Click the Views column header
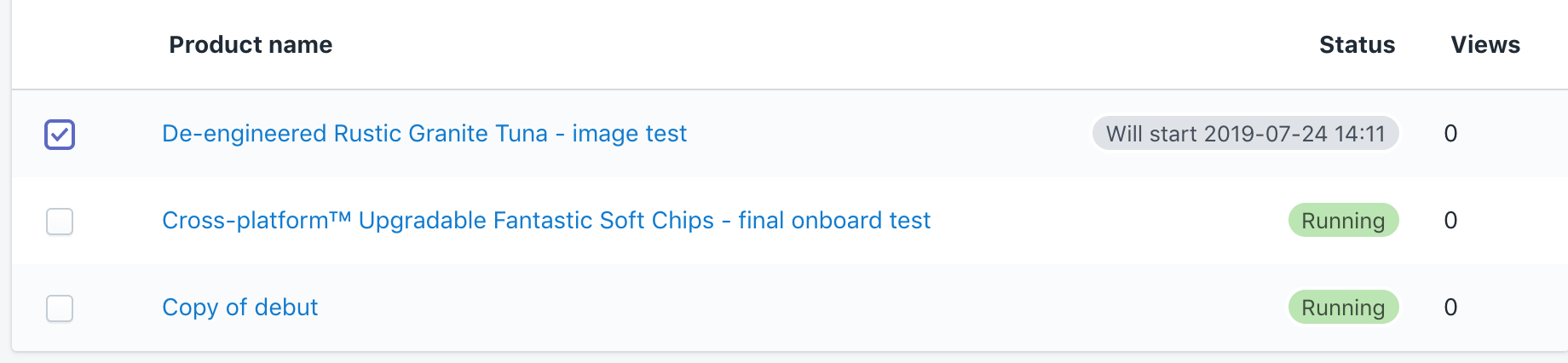The image size is (1568, 363). click(1485, 45)
